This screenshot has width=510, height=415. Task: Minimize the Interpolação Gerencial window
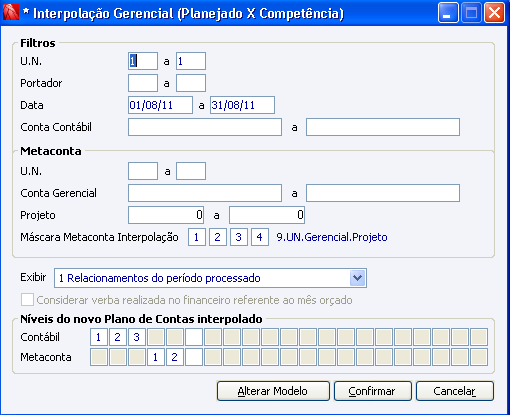[x=447, y=13]
